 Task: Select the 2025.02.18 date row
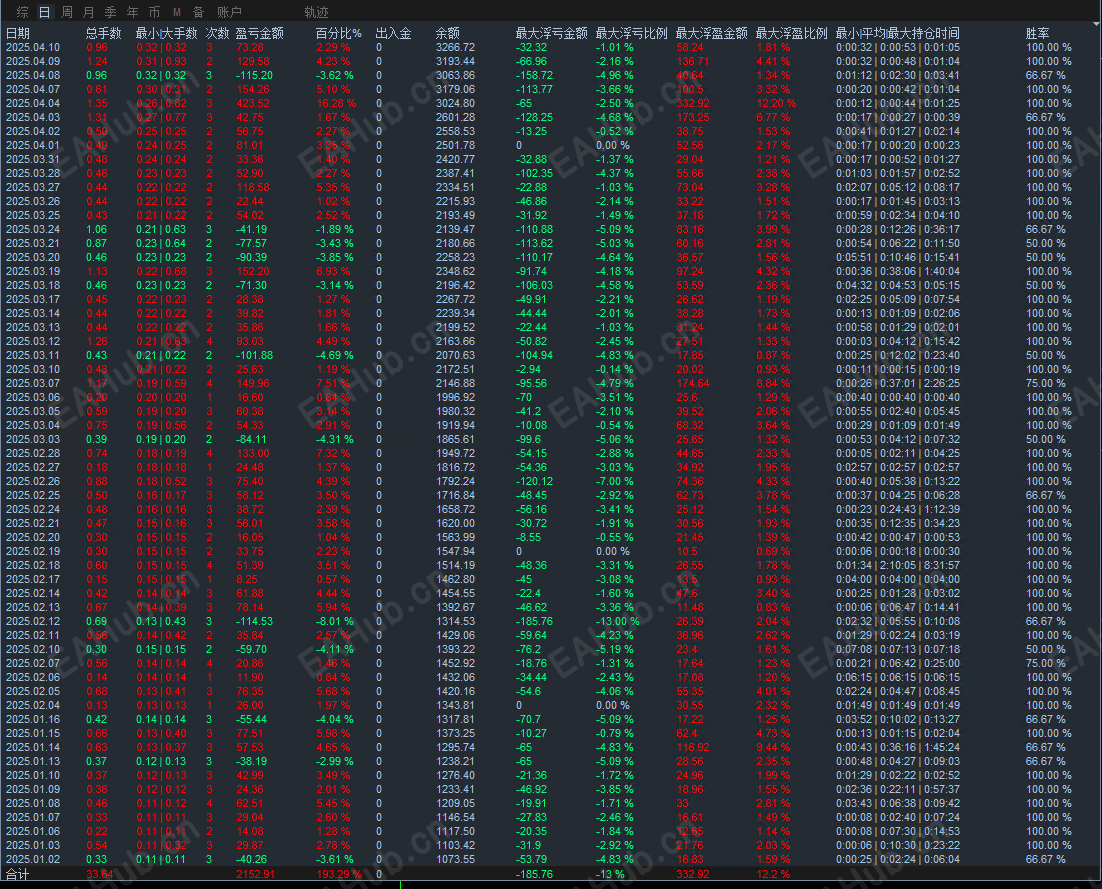click(x=33, y=565)
